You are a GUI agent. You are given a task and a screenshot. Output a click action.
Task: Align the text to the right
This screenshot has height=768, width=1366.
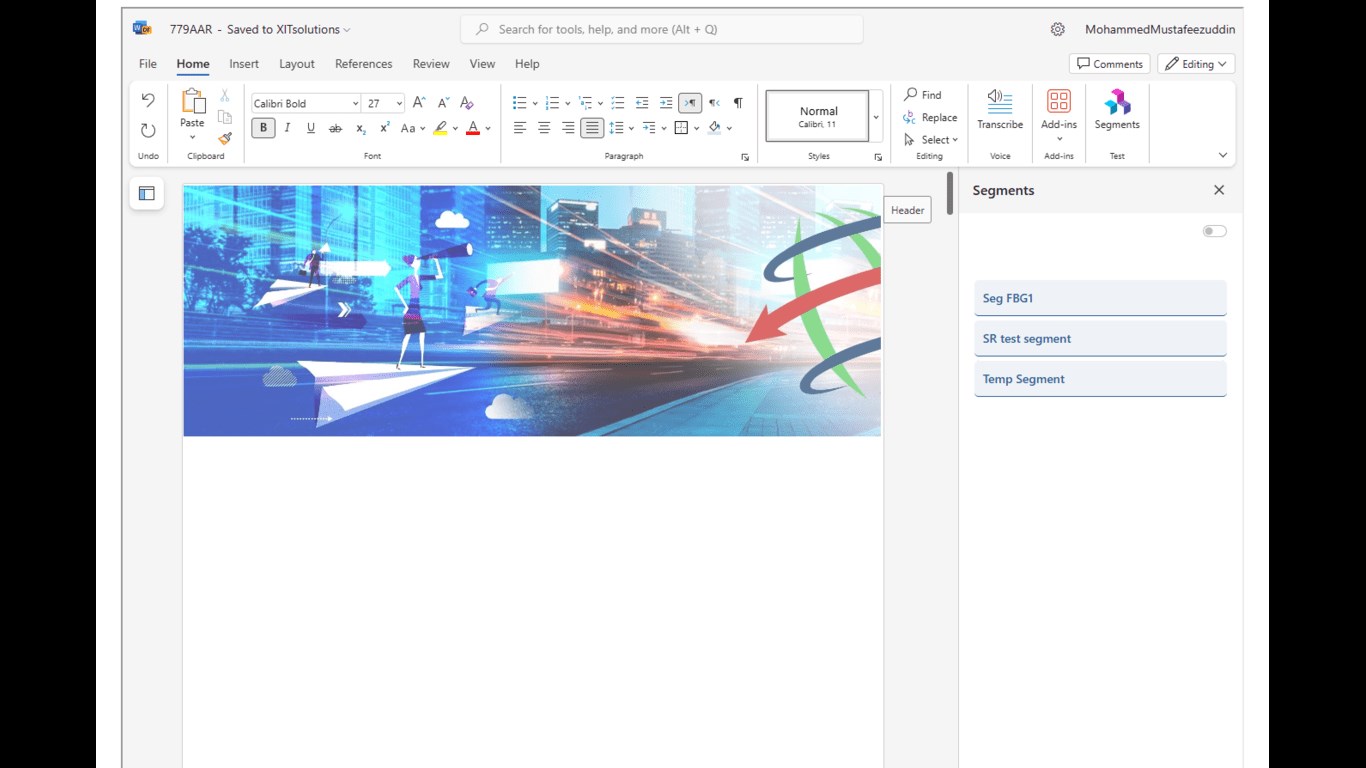pos(568,128)
